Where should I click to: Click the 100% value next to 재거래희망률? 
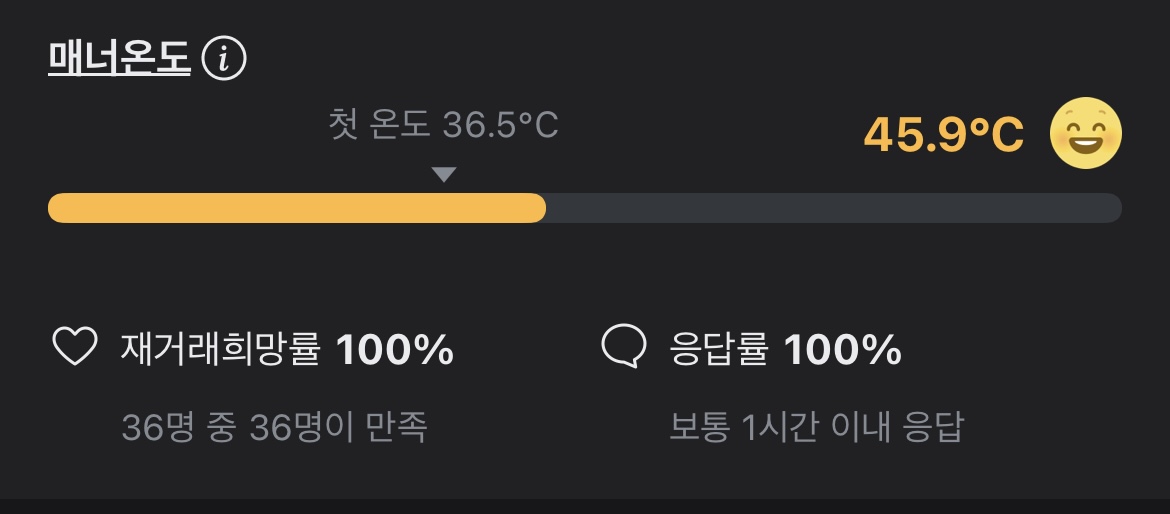(x=395, y=350)
